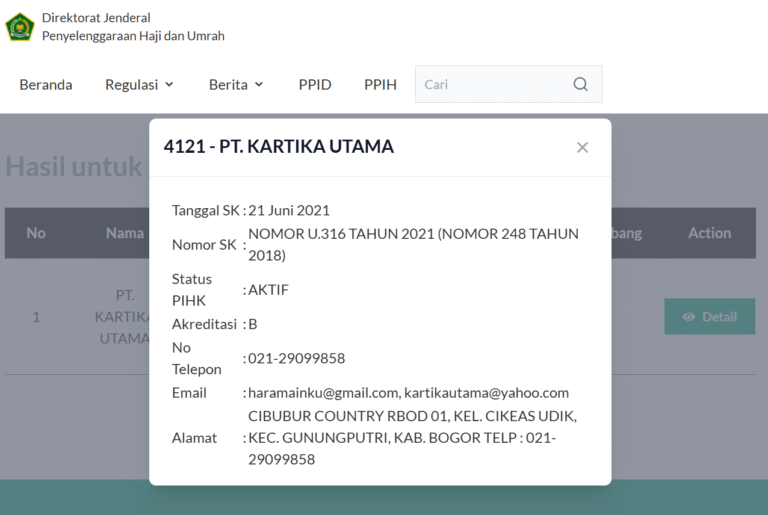
Task: Click the dialog title 4121 - PT. KARTIKA UTAMA
Action: click(x=279, y=147)
